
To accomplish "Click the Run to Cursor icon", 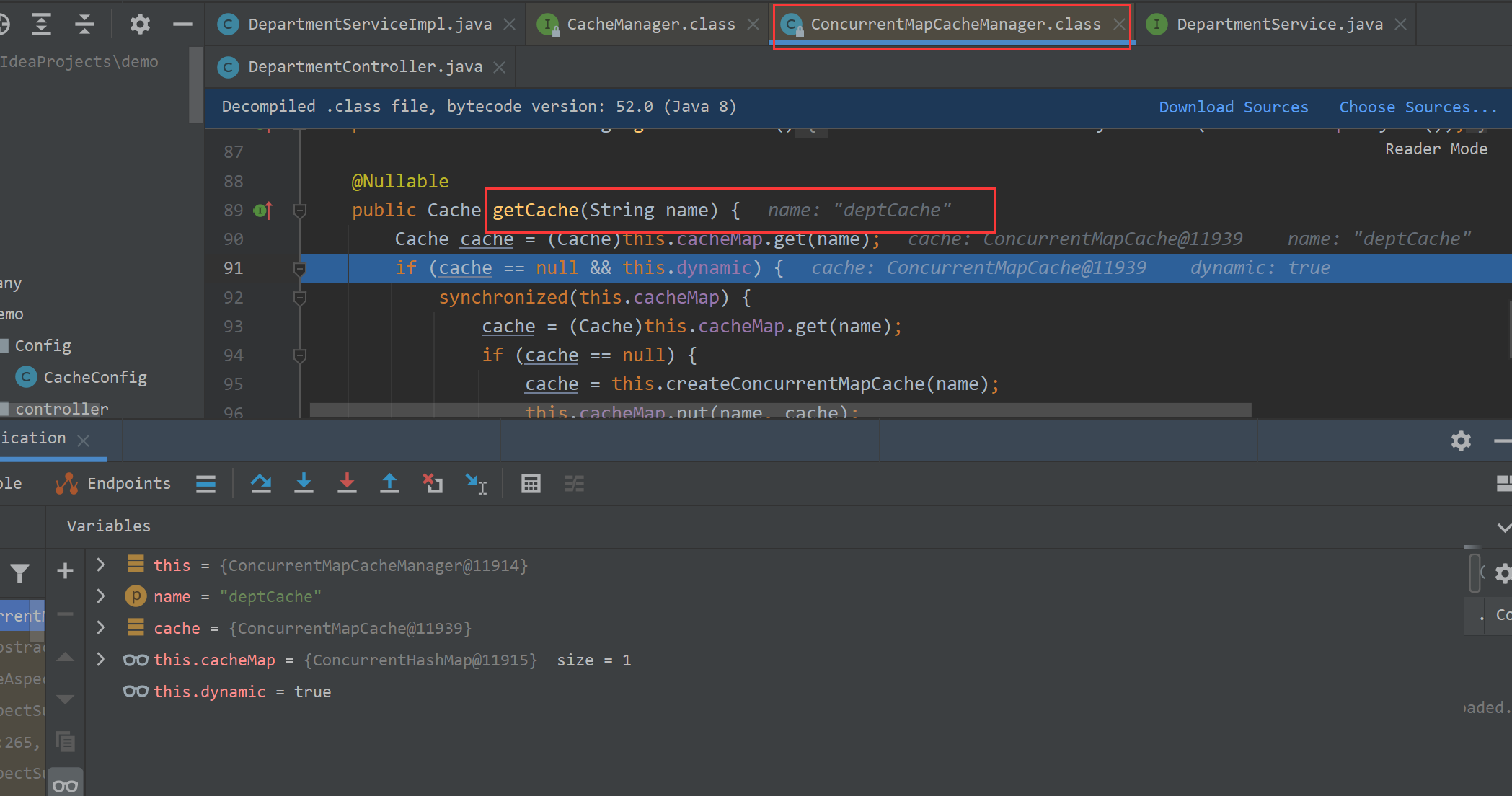I will (476, 483).
